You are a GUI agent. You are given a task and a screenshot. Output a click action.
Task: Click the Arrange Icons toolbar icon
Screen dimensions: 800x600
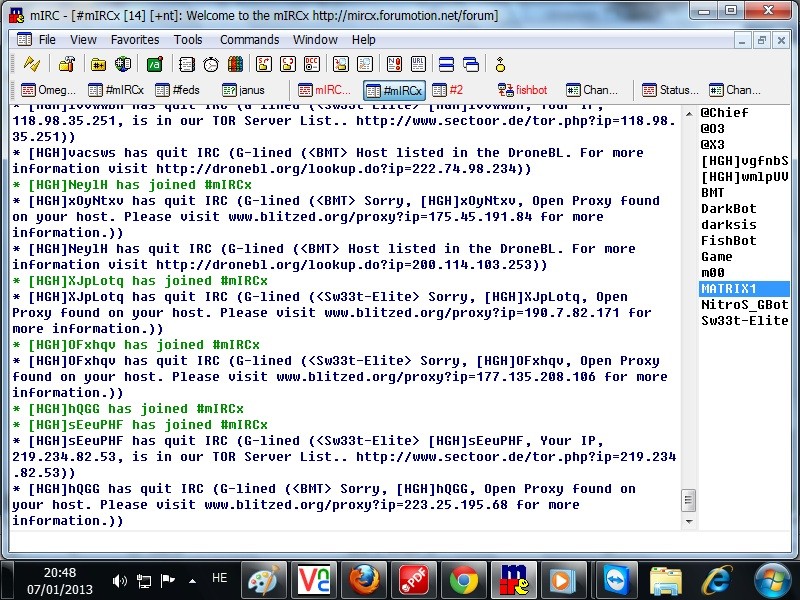[500, 64]
